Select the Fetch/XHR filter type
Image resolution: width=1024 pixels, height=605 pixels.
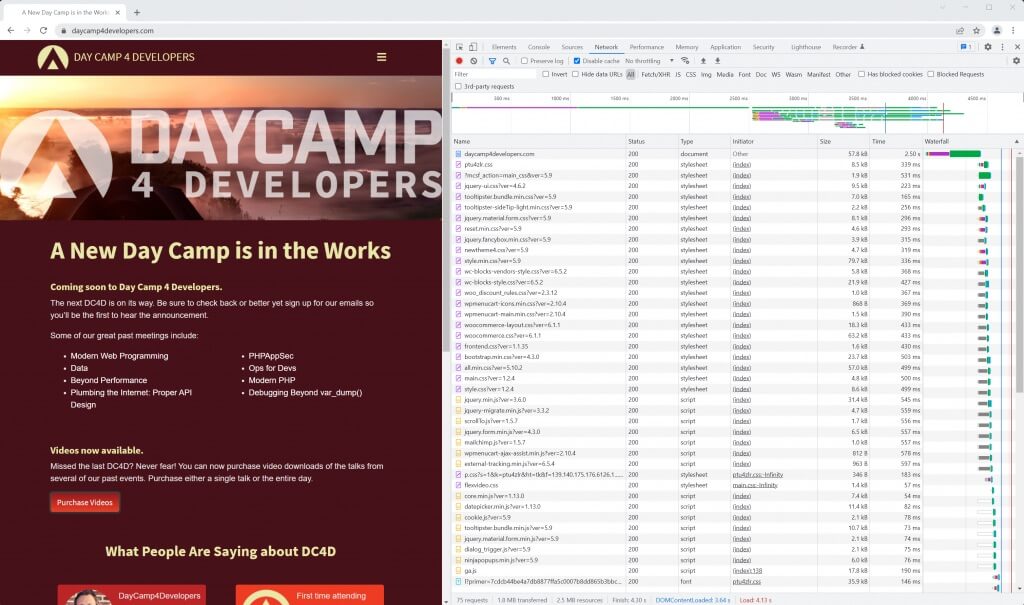pos(655,74)
